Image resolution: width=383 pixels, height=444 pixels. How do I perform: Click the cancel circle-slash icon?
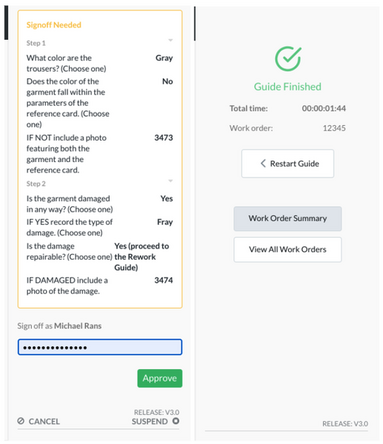tap(21, 421)
